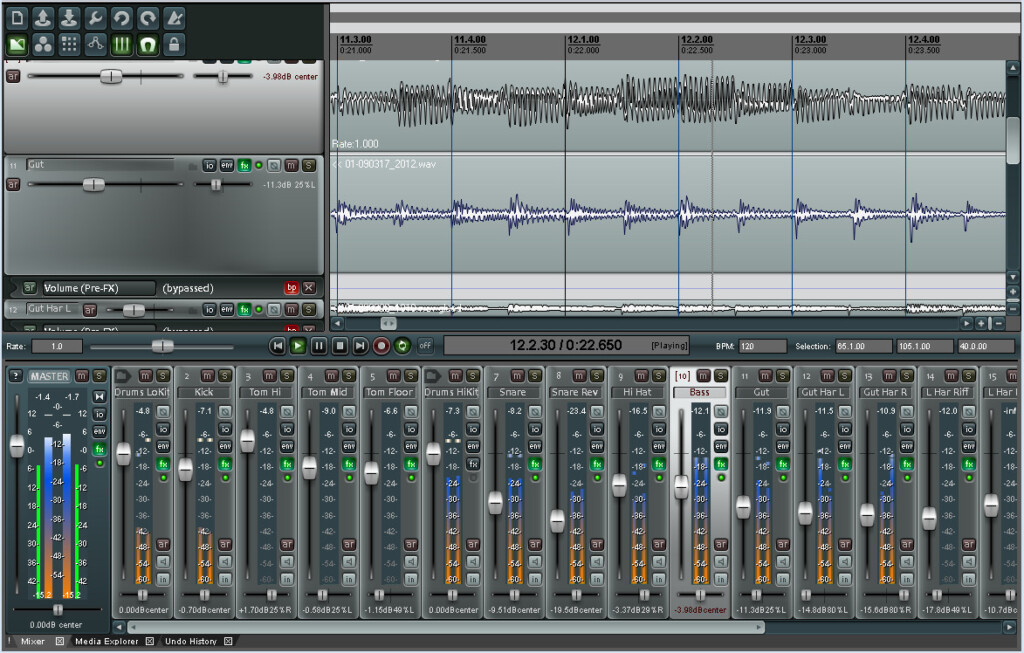Click the New Project toolbar icon
Image resolution: width=1024 pixels, height=653 pixels.
click(17, 18)
